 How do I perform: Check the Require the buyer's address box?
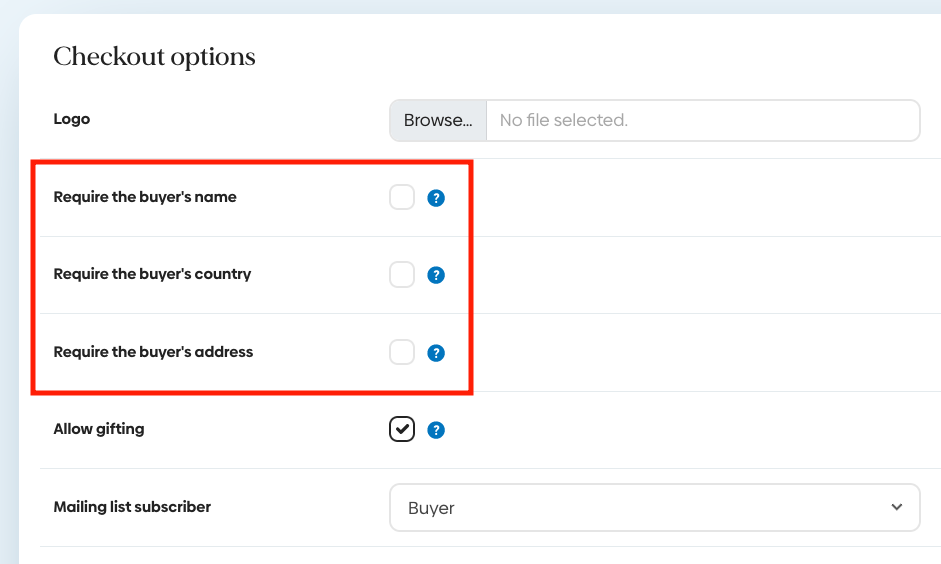[x=402, y=352]
